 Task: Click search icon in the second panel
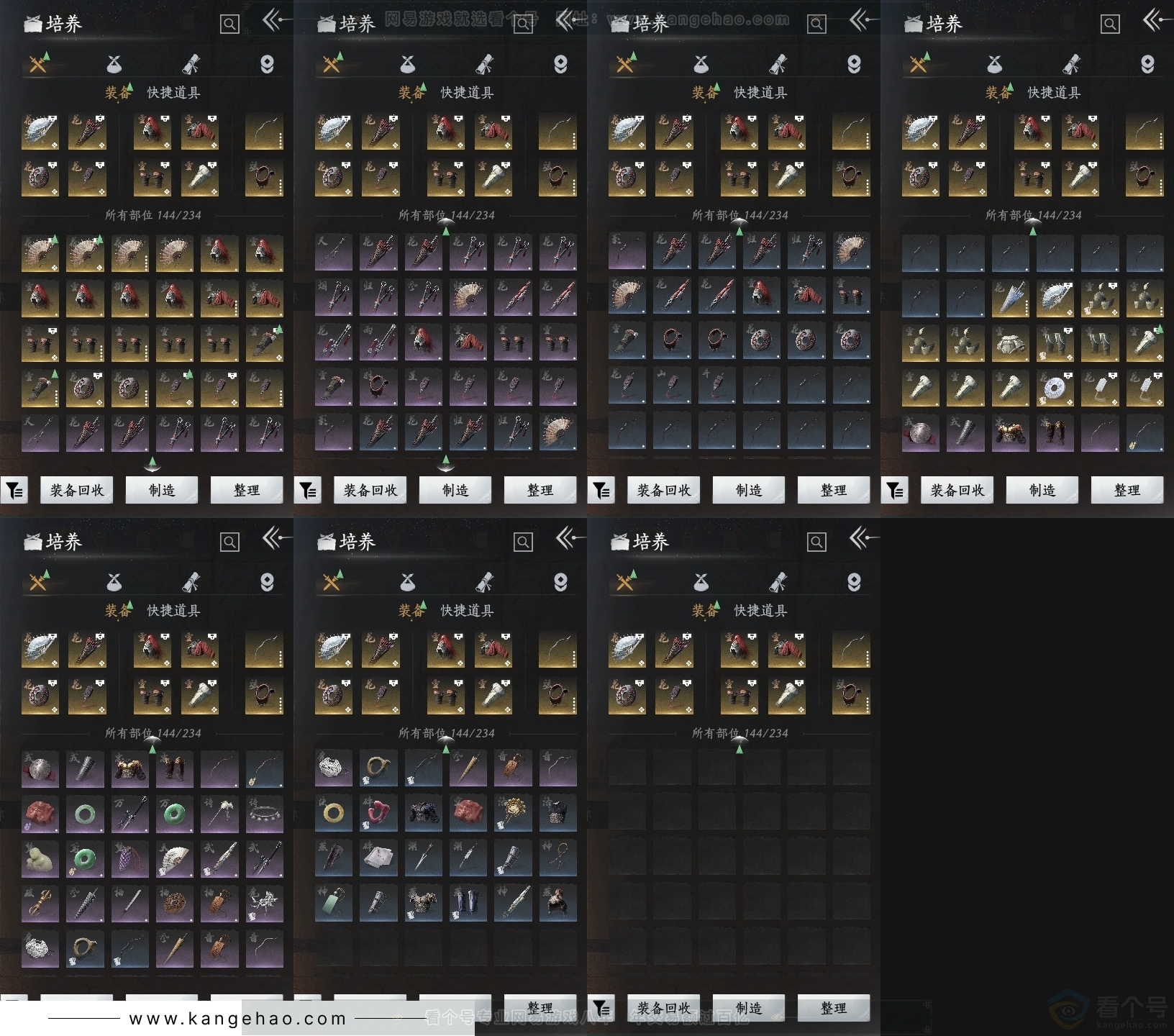point(523,24)
